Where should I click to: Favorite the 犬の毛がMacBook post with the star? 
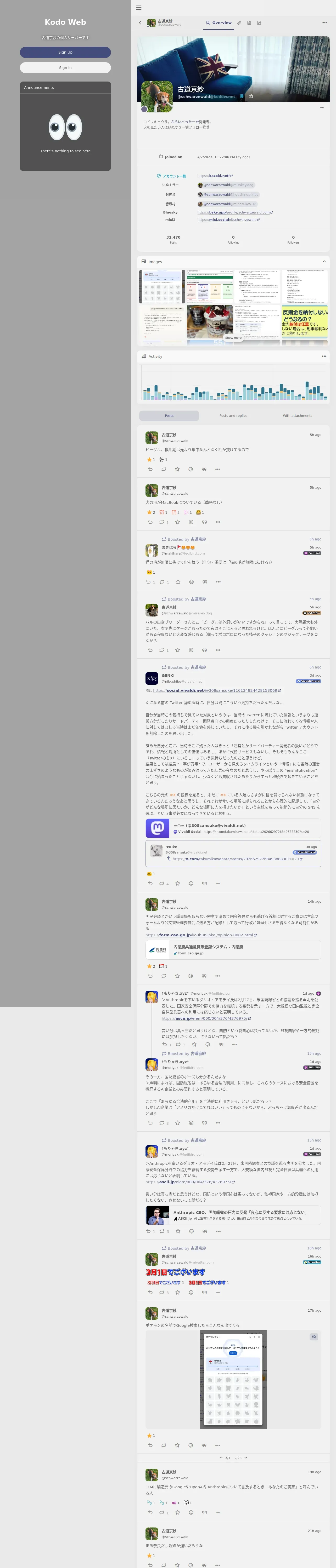coord(177,522)
